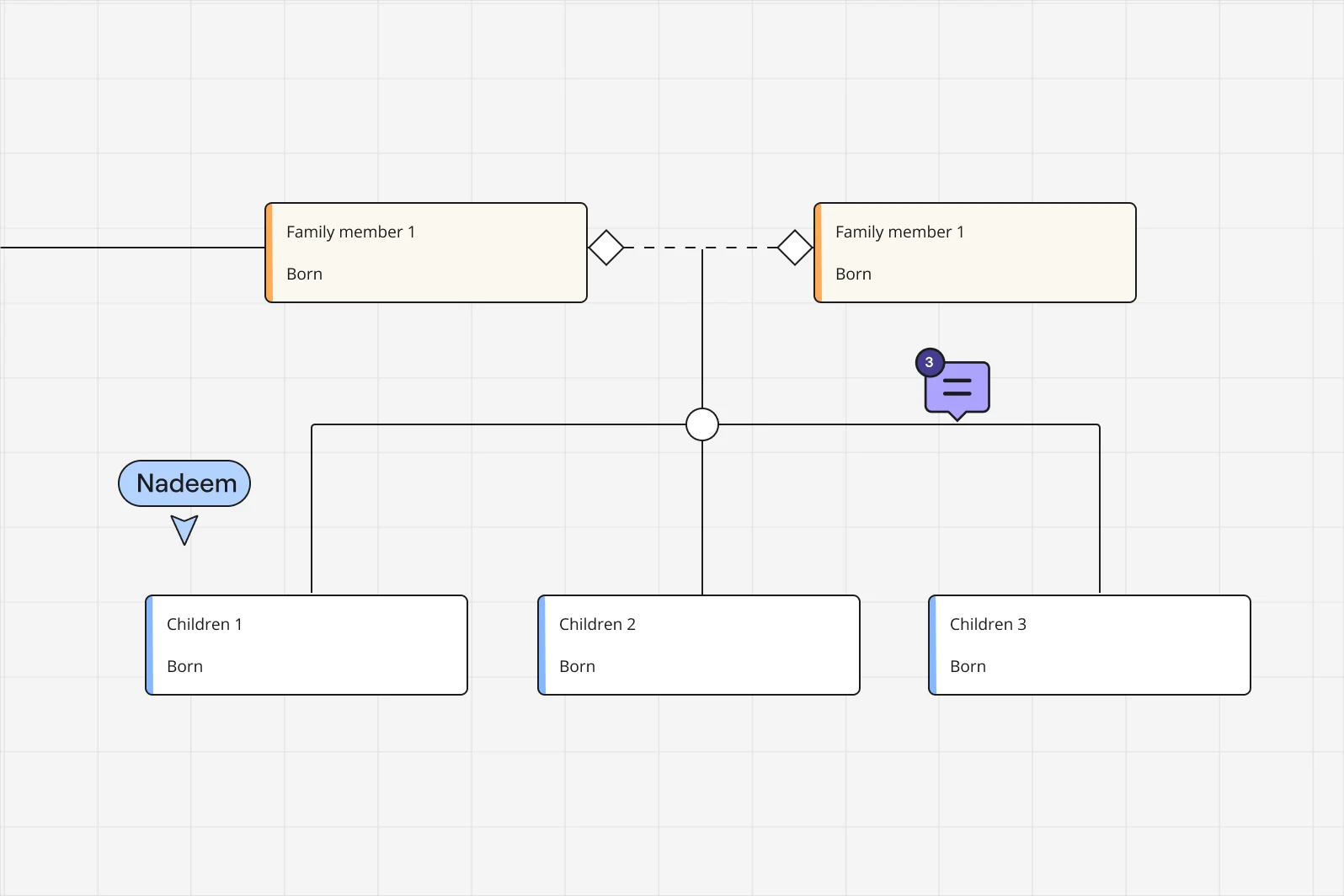Open the comment bubble with 3 replies

click(x=957, y=390)
